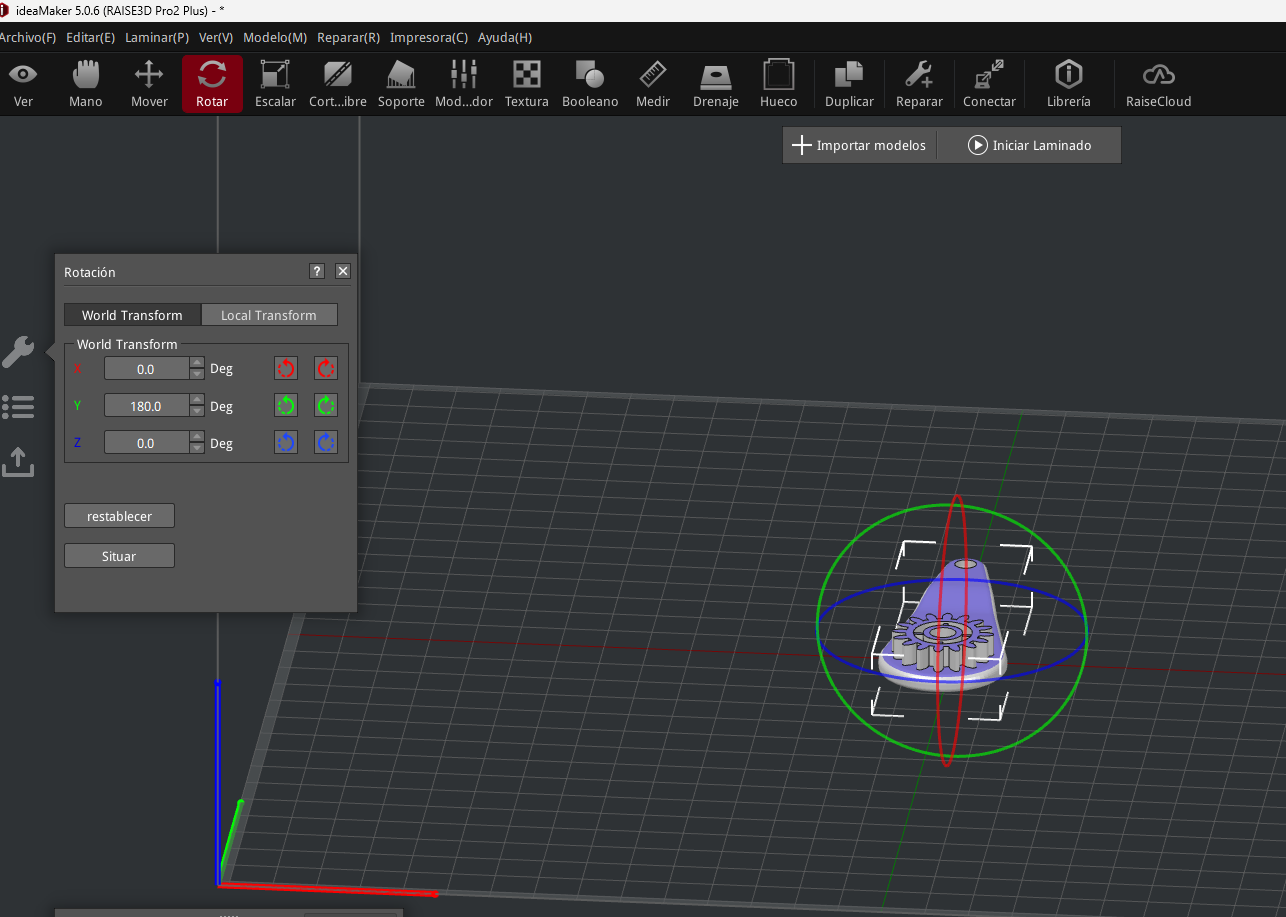Screen dimensions: 1286x917
Task: Click the wrench icon in left sidebar
Action: coord(18,352)
